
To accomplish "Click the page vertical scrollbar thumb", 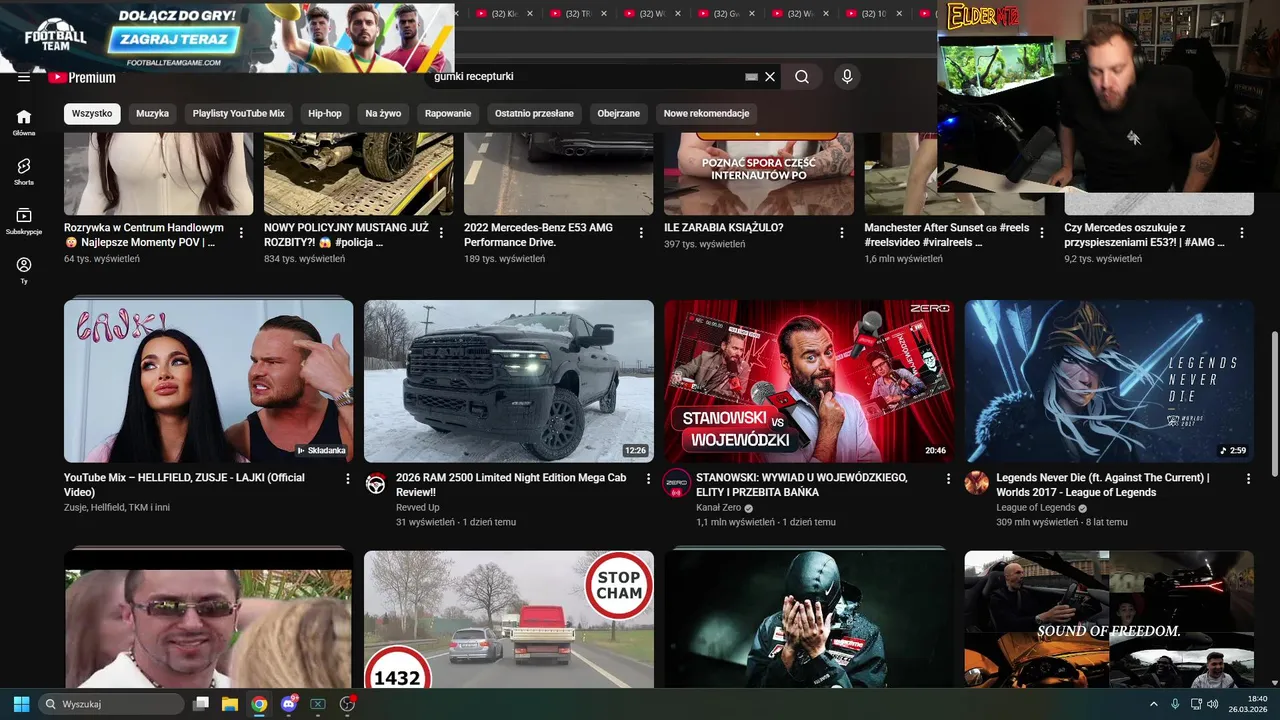I will coord(1273,403).
